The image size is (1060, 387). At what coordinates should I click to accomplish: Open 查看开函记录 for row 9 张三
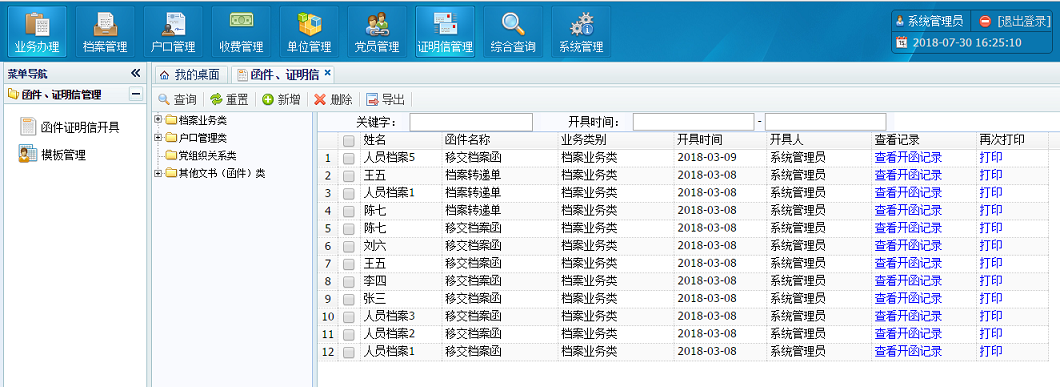(908, 298)
